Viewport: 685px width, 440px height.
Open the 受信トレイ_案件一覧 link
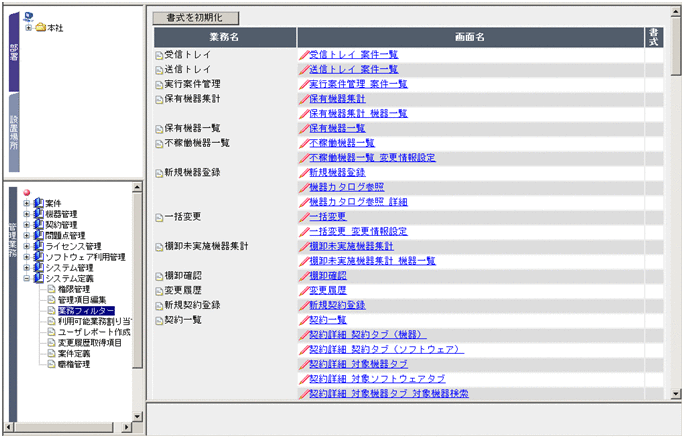[353, 55]
